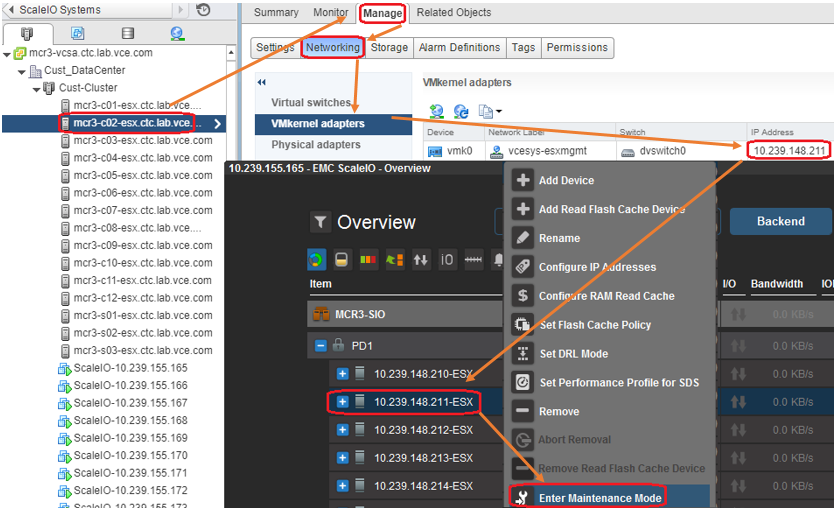Select the ScaleIO-10.239.155.165 VM in tree
Image resolution: width=834 pixels, height=508 pixels.
coord(130,368)
